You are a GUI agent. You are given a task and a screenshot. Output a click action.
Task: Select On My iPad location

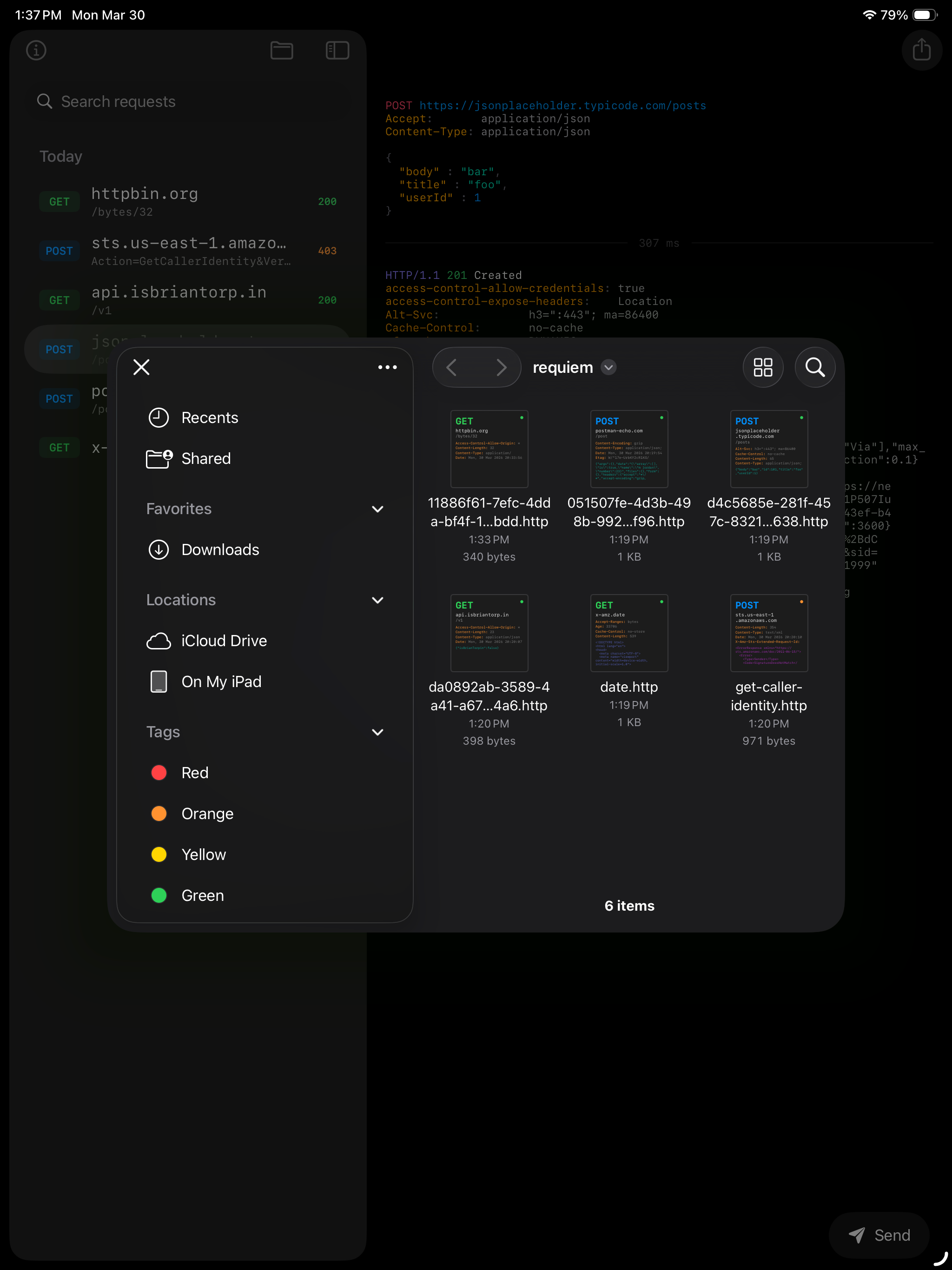(x=264, y=681)
